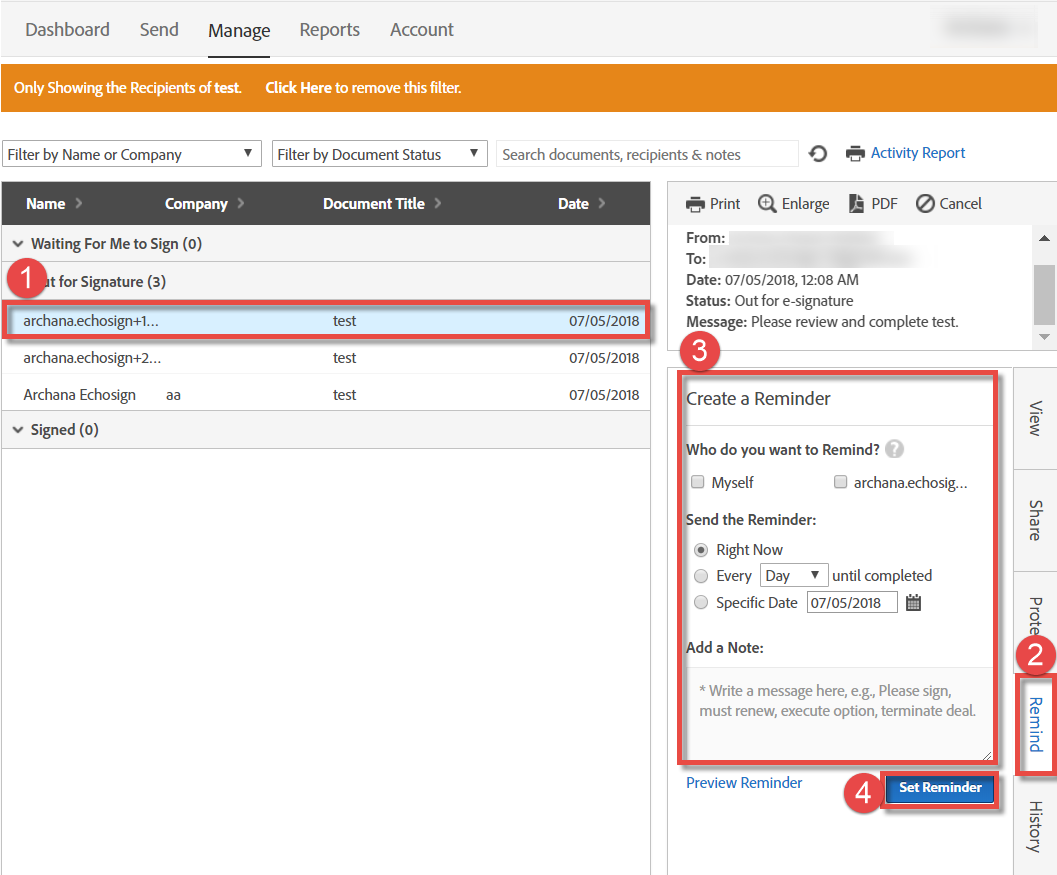Open the calendar picker for Specific Date

point(912,602)
